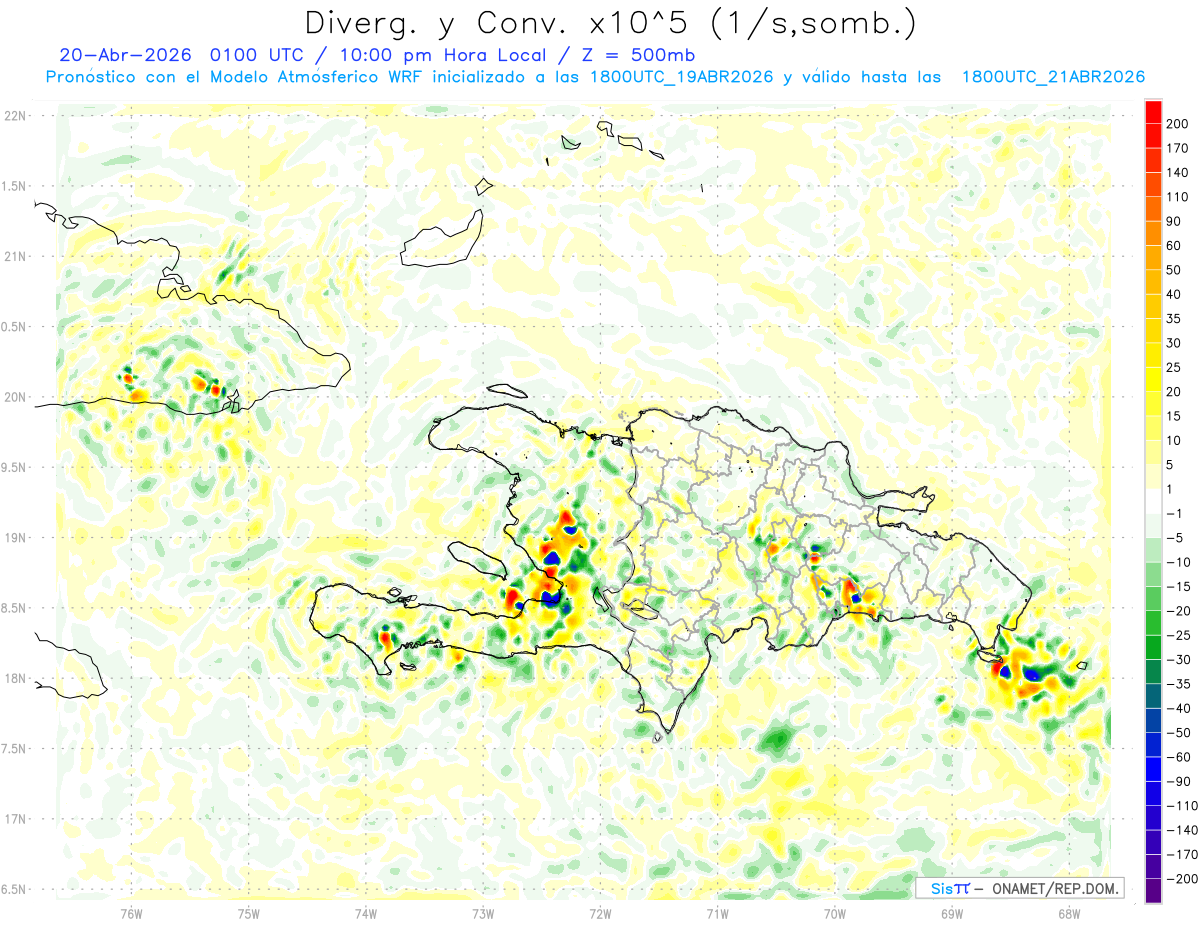Select the top red swatch above 200

[1153, 111]
